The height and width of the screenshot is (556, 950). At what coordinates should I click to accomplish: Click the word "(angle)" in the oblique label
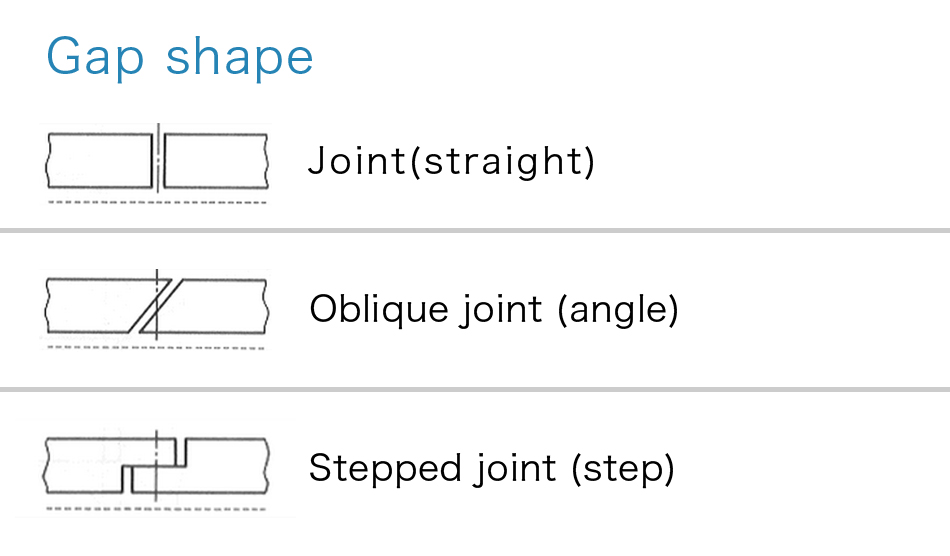click(x=617, y=309)
